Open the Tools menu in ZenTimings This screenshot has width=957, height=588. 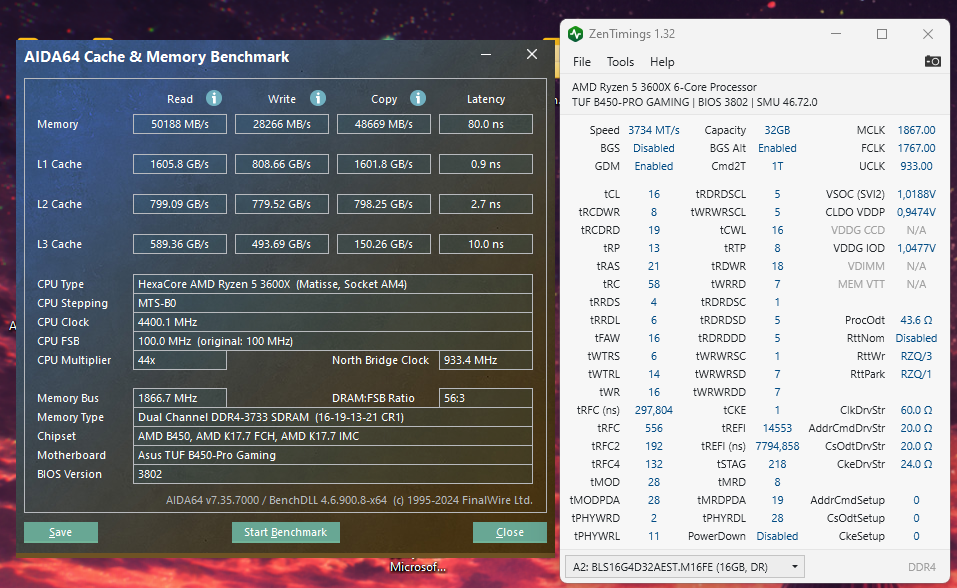click(620, 62)
